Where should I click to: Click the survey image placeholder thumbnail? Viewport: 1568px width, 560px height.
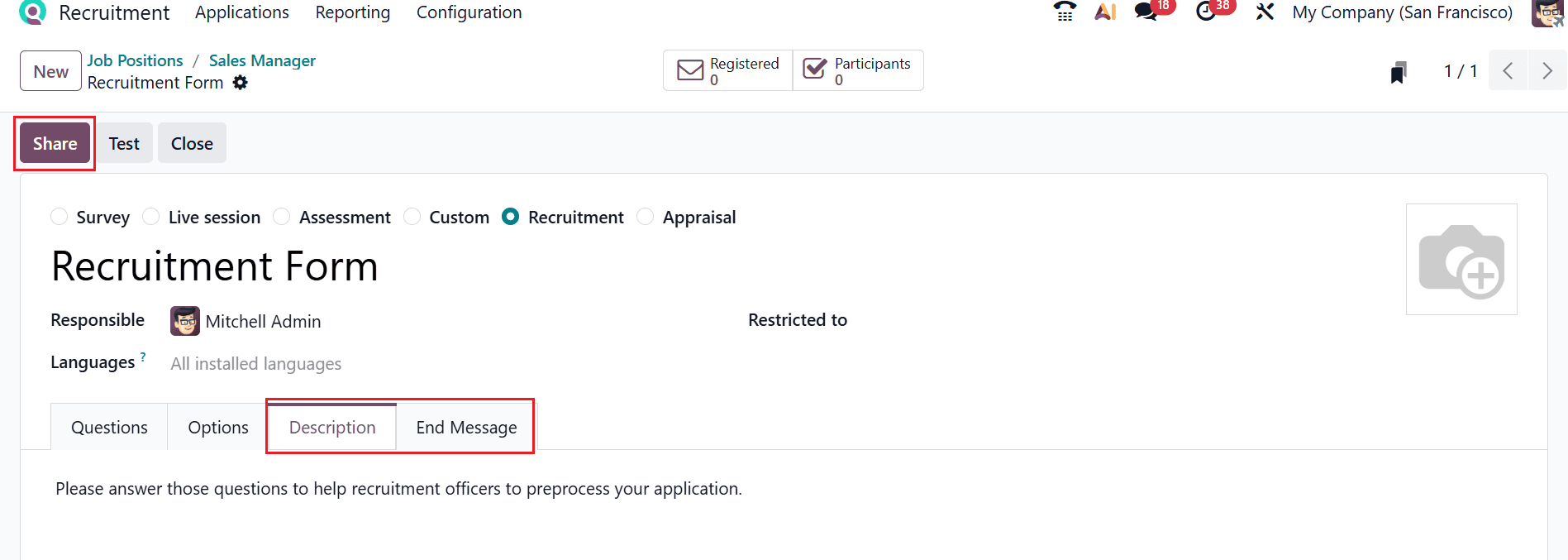[x=1461, y=259]
